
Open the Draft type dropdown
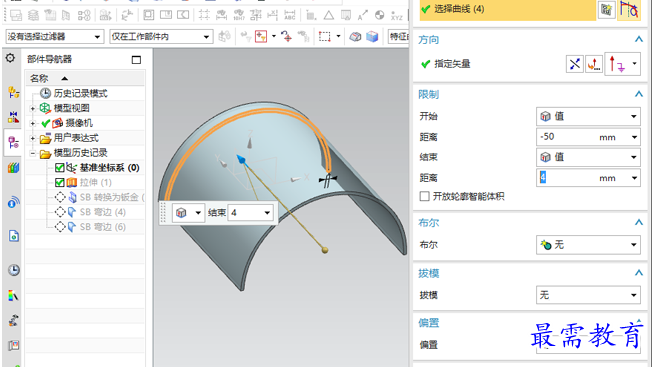coord(588,295)
